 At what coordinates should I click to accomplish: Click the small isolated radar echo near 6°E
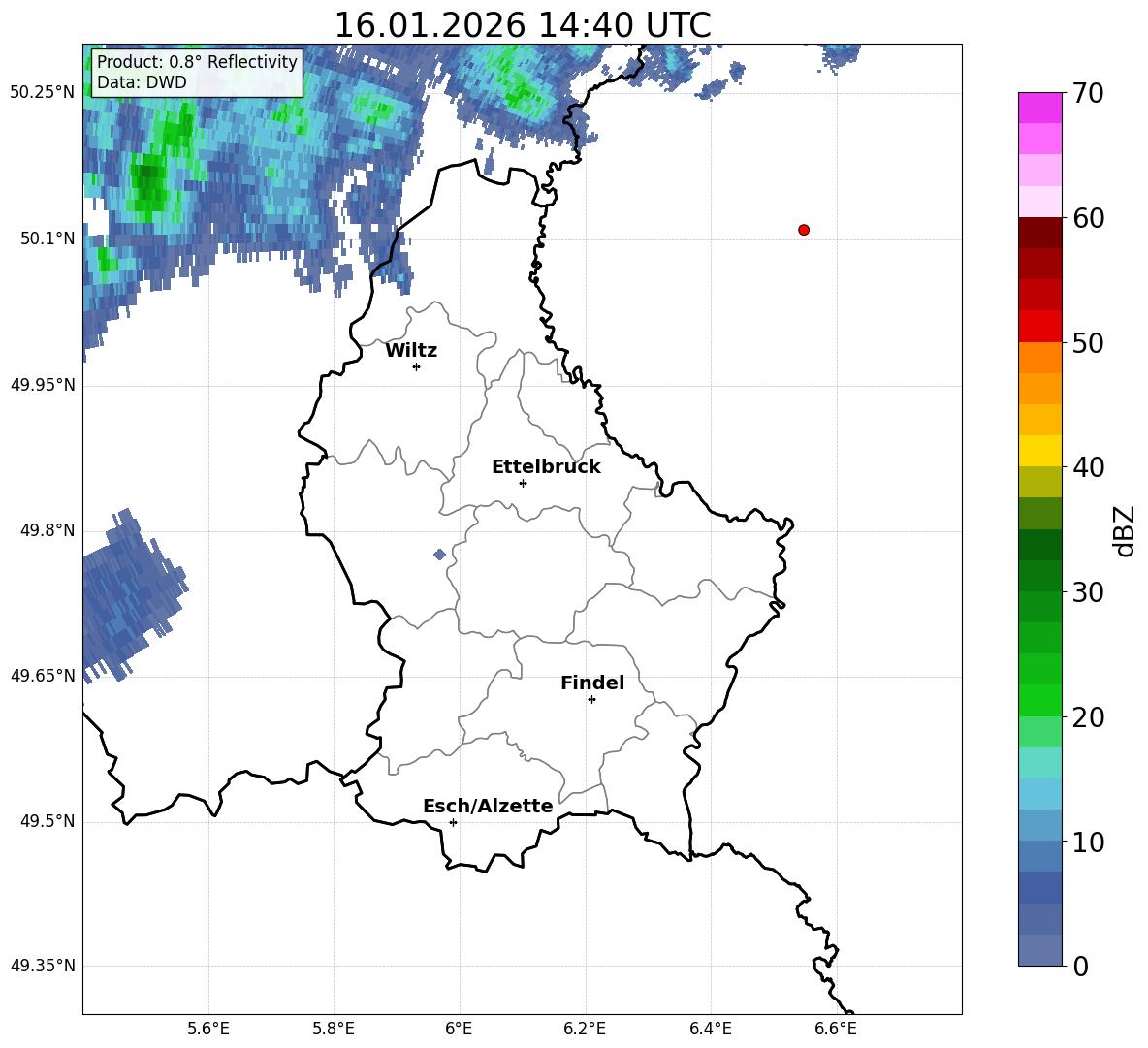tap(439, 554)
